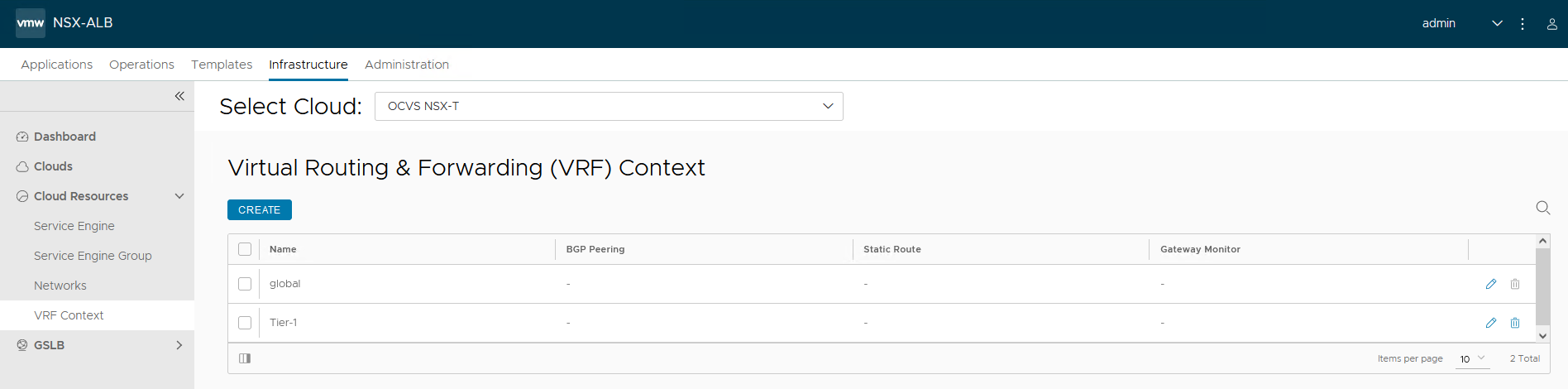This screenshot has width=1568, height=389.
Task: Edit the global VRF with pencil icon
Action: point(1491,284)
